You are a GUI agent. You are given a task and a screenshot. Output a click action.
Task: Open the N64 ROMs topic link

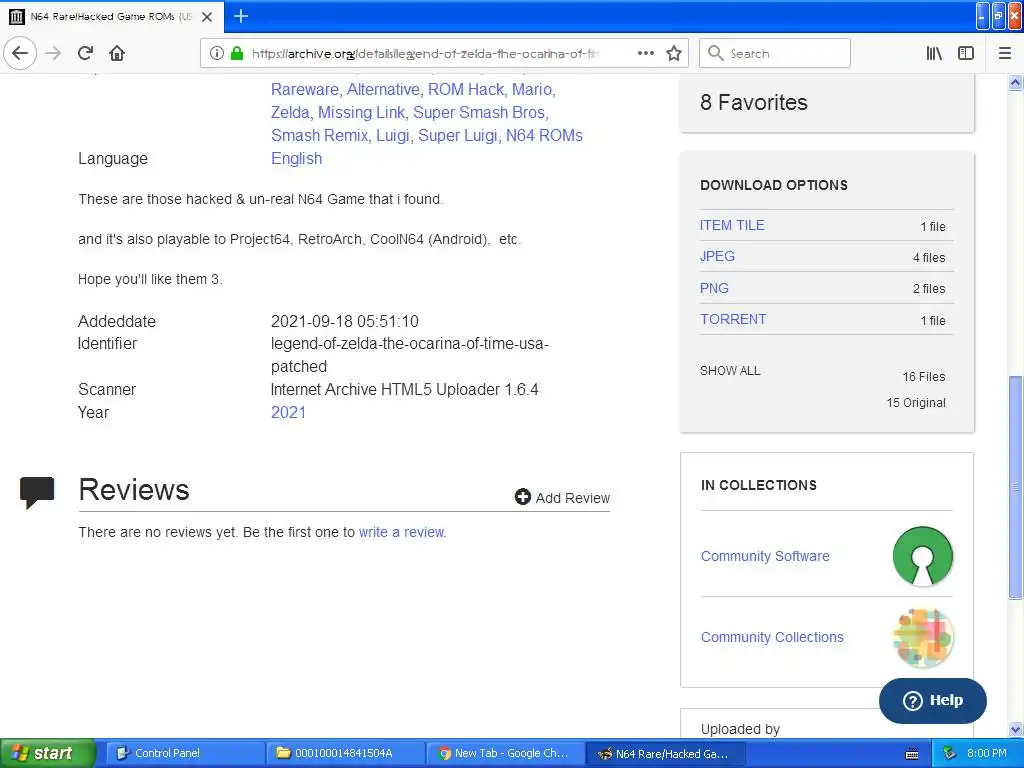(x=544, y=135)
